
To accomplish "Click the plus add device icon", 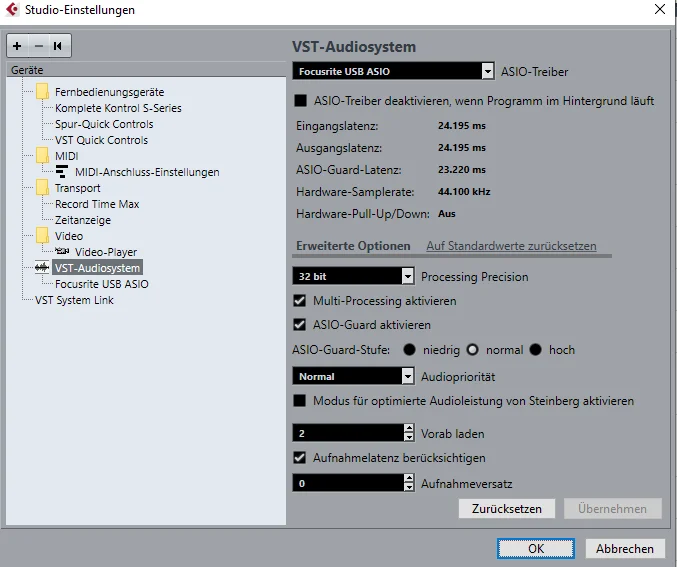I will click(17, 46).
